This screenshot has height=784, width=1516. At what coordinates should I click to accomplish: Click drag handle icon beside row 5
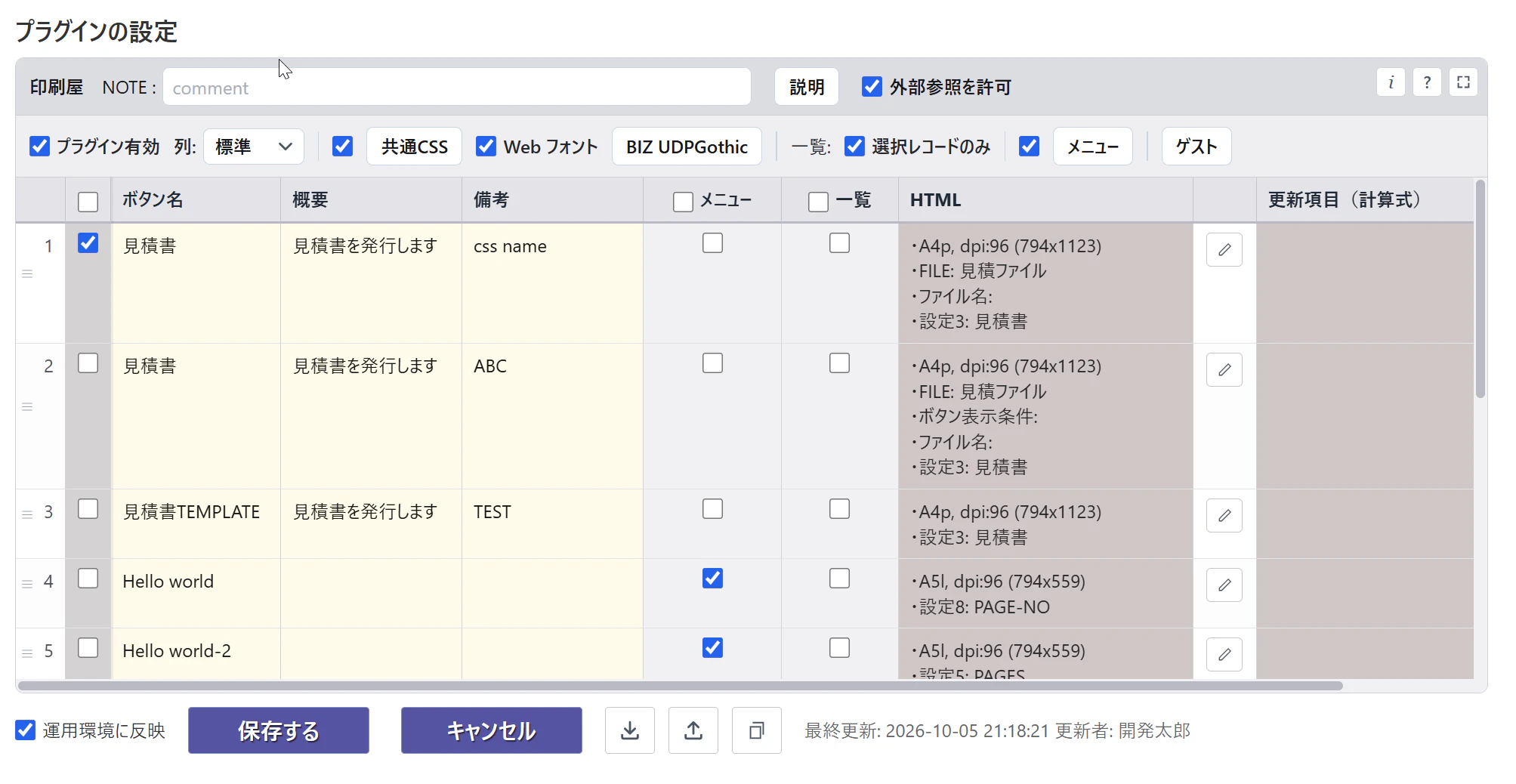[x=27, y=653]
